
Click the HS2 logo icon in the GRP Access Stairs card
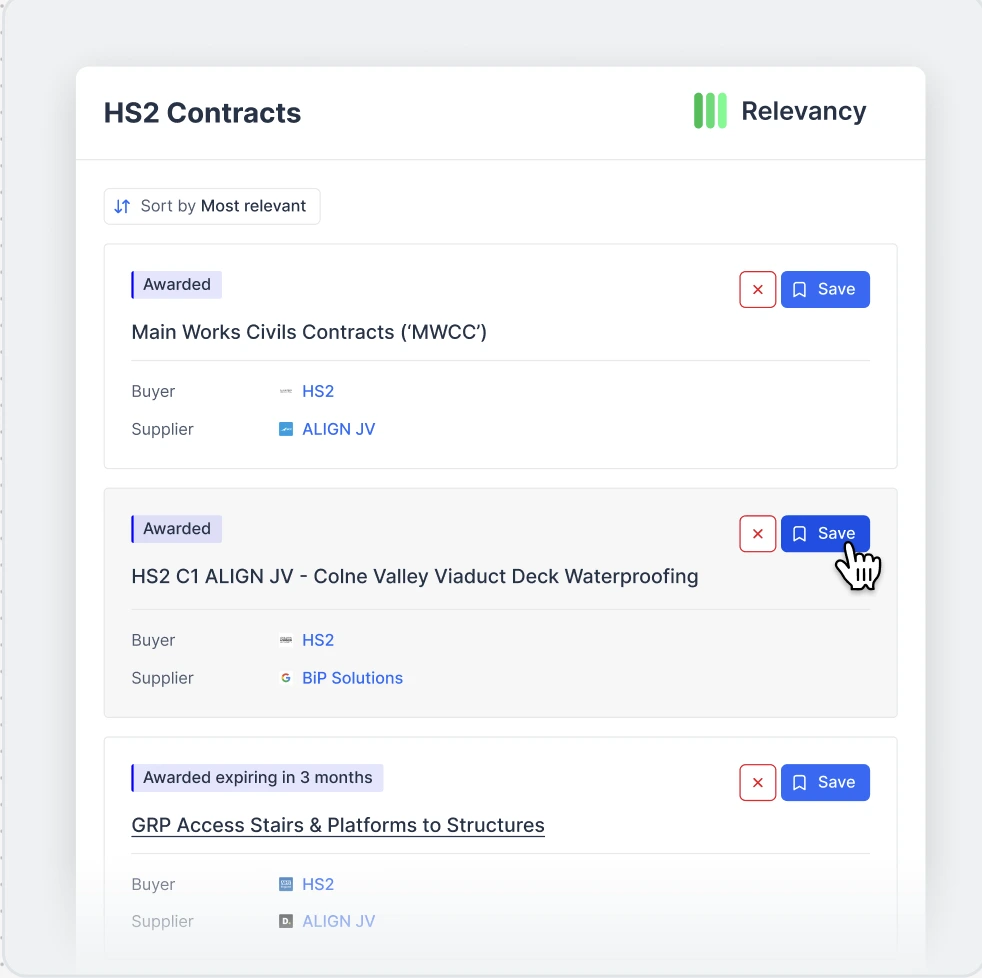pyautogui.click(x=286, y=884)
